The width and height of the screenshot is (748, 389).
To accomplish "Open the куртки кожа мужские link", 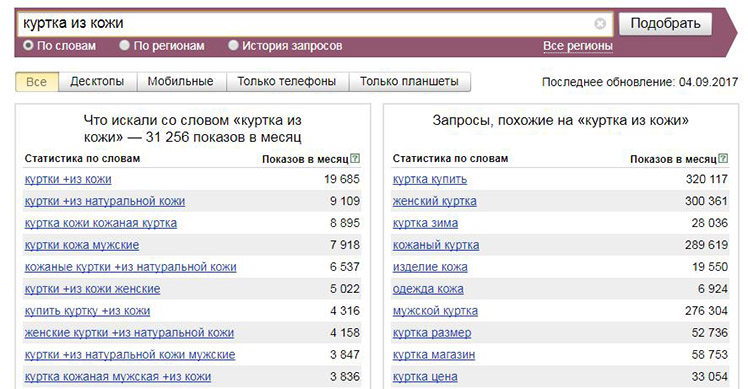I will pyautogui.click(x=82, y=245).
